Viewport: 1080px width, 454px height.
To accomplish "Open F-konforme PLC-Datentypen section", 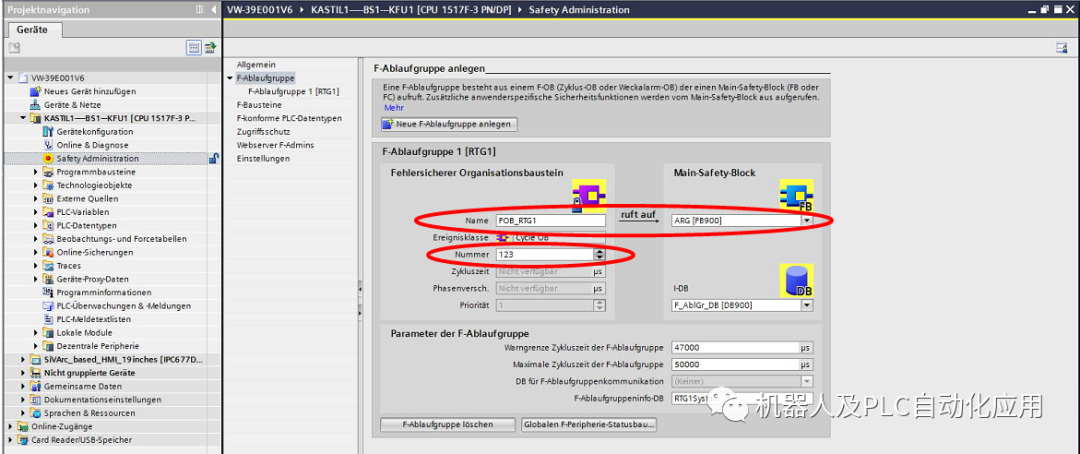I will [x=289, y=118].
